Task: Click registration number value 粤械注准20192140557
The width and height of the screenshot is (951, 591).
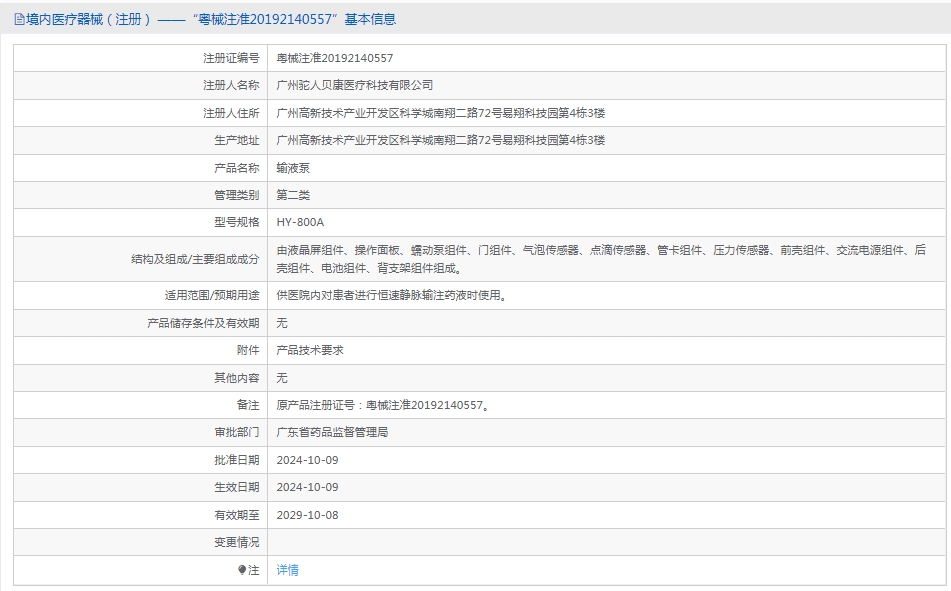Action: 335,58
